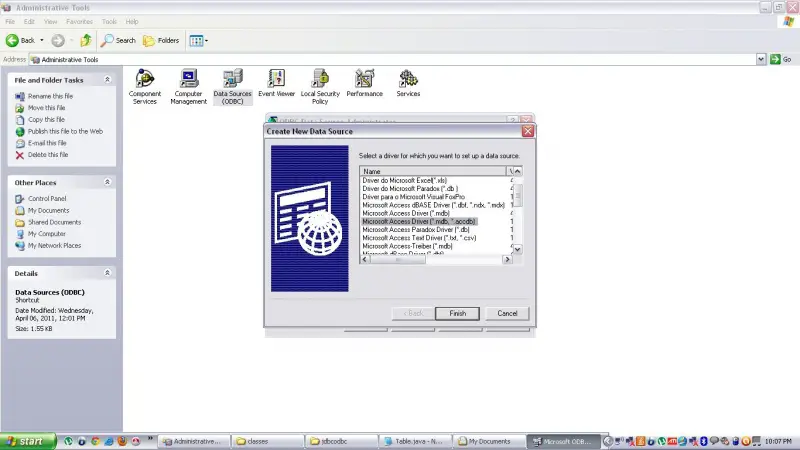The image size is (800, 450).
Task: Select Microsoft Access-Treiber (*.mdb)
Action: tap(407, 246)
